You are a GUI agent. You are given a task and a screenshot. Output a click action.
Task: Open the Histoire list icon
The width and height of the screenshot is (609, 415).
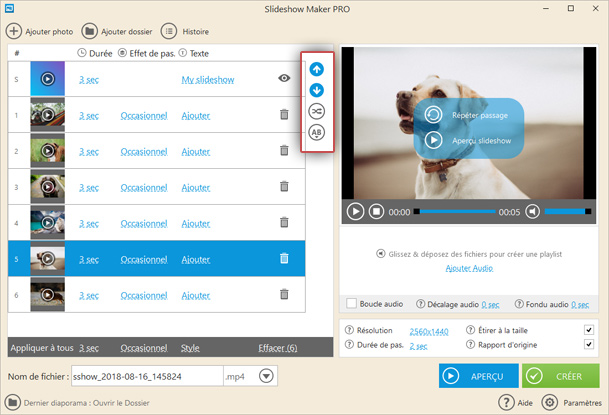[169, 31]
